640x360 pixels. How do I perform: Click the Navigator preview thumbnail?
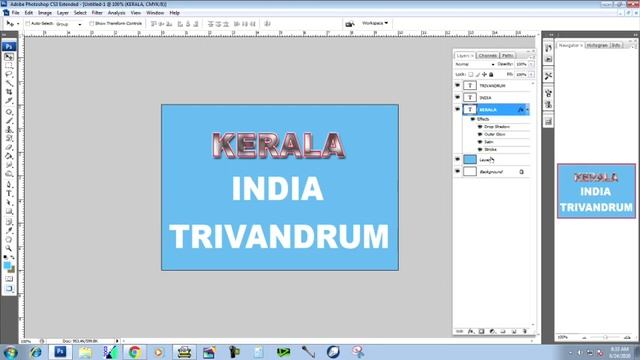pyautogui.click(x=596, y=191)
